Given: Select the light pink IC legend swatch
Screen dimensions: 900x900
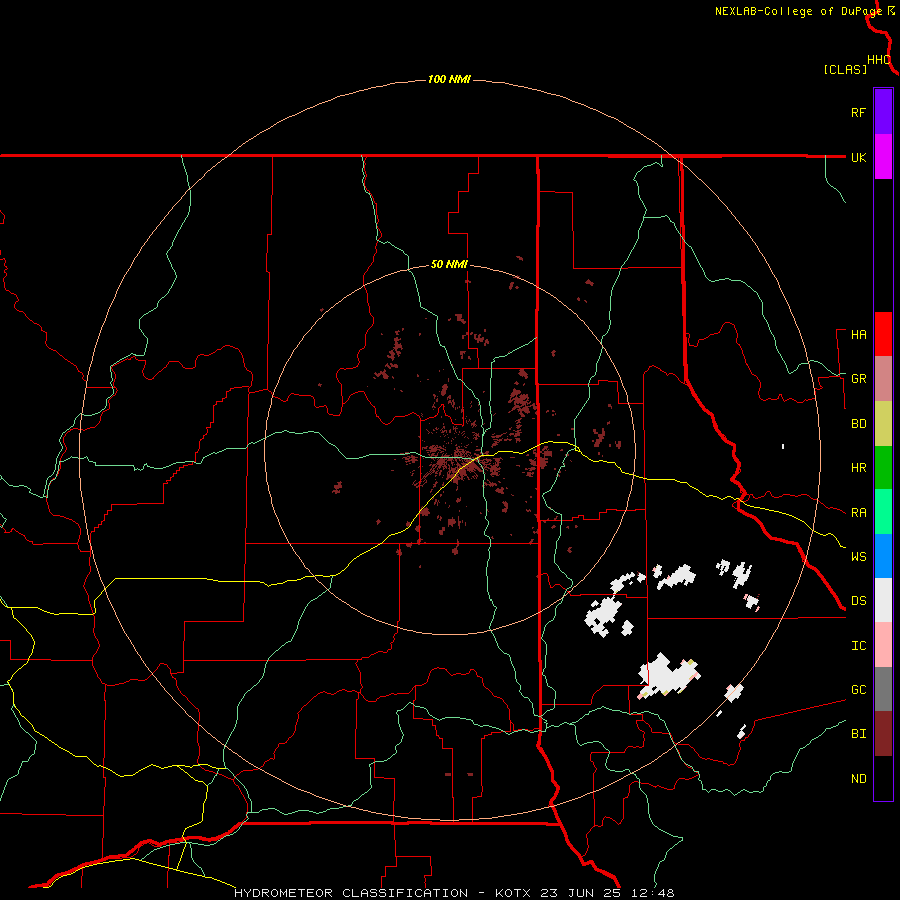Looking at the screenshot, I should 883,645.
